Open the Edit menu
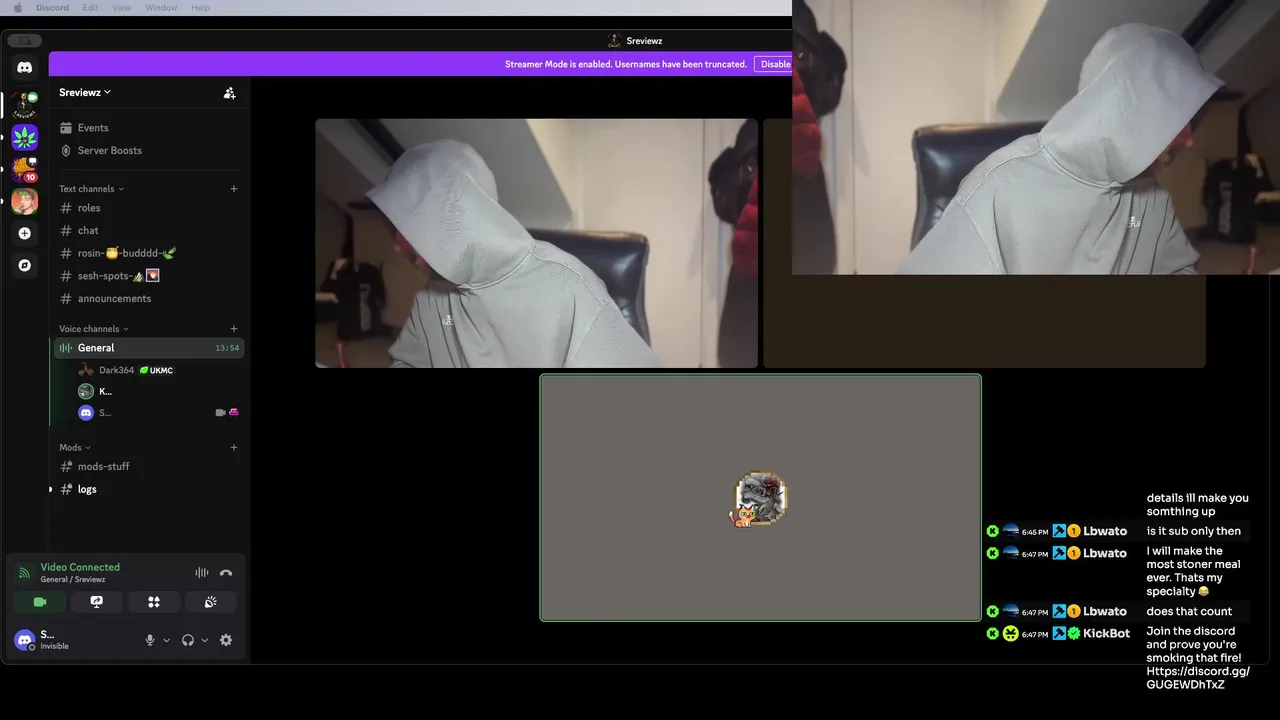 (90, 7)
